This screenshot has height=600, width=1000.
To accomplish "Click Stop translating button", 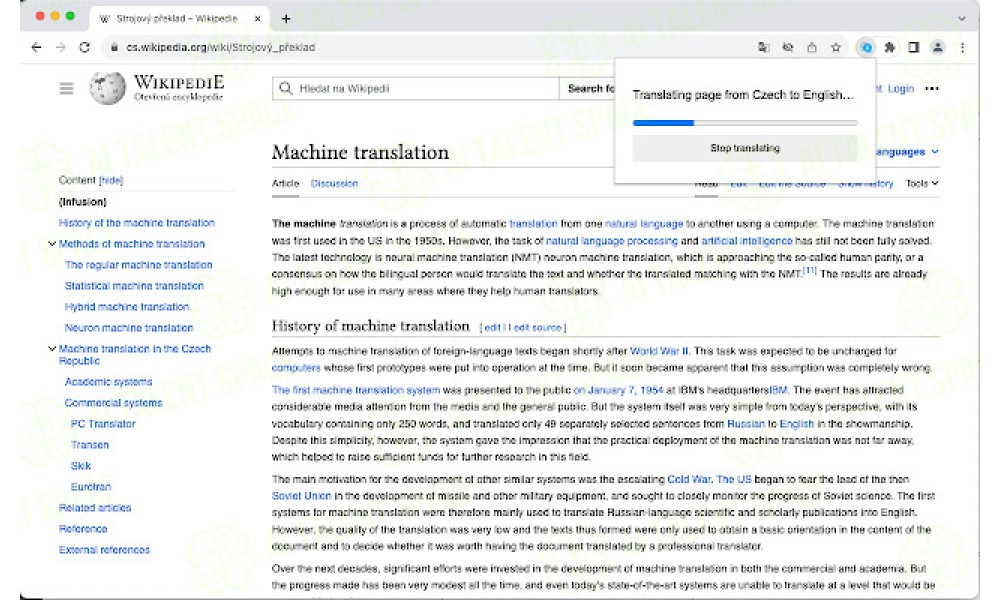I will [x=745, y=148].
